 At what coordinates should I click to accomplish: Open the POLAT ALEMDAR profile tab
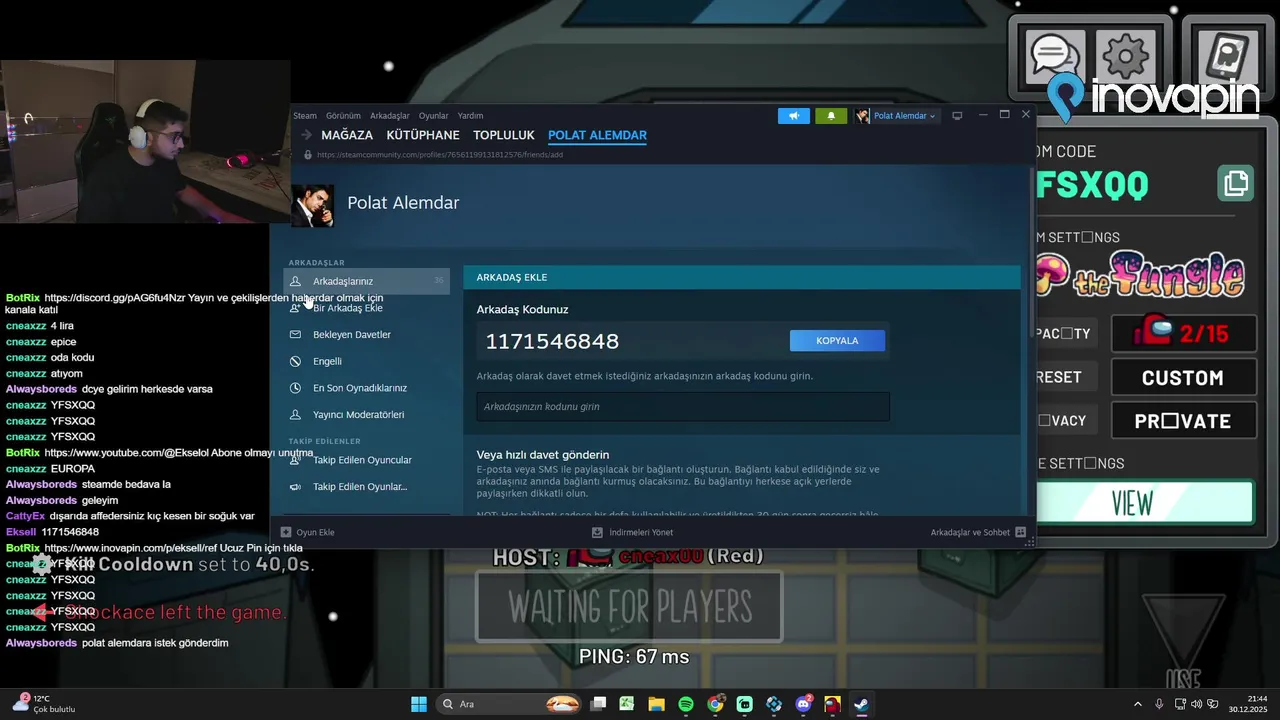(597, 135)
